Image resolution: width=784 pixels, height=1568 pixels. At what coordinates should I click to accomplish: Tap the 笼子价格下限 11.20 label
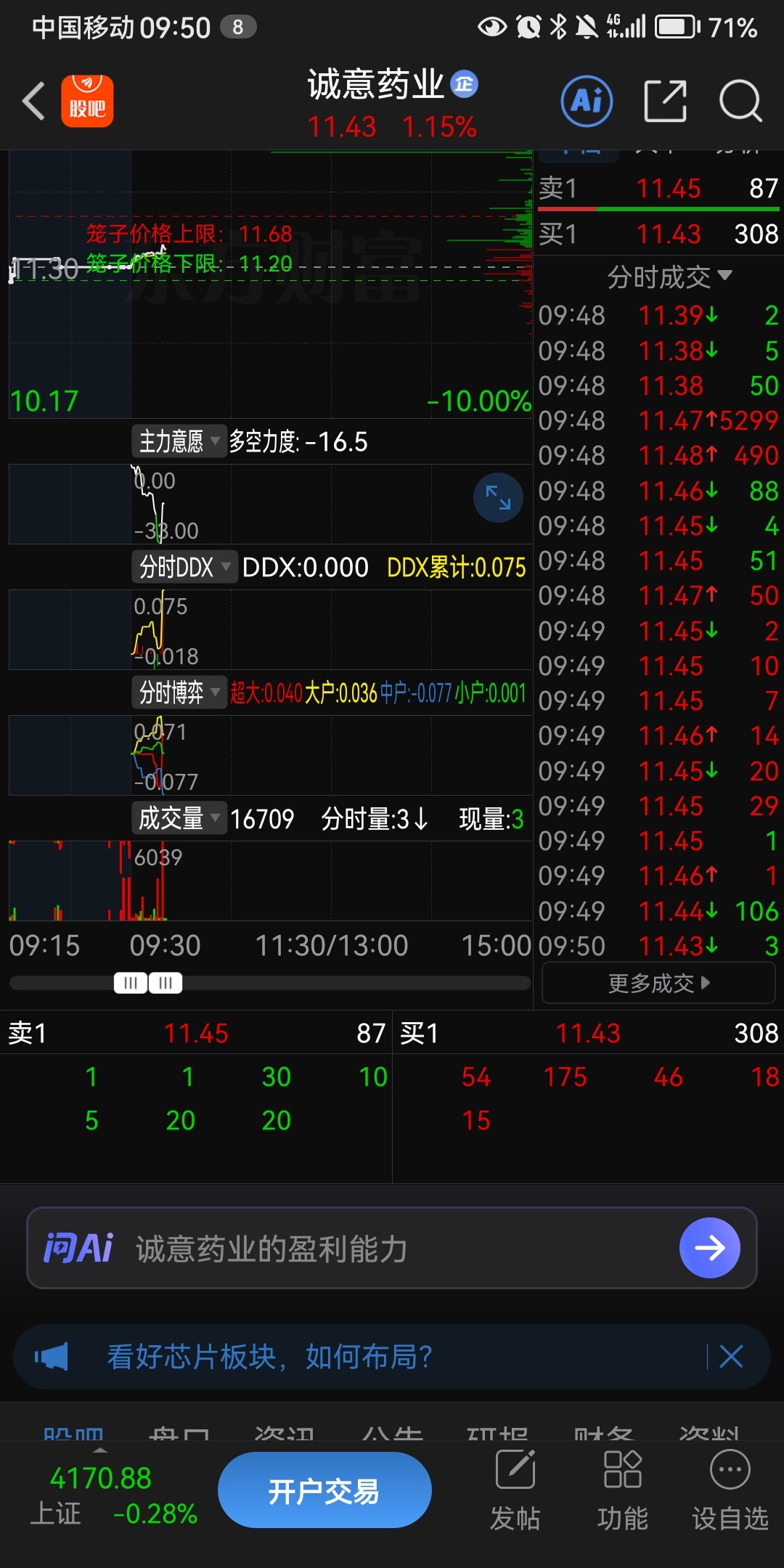pos(189,263)
